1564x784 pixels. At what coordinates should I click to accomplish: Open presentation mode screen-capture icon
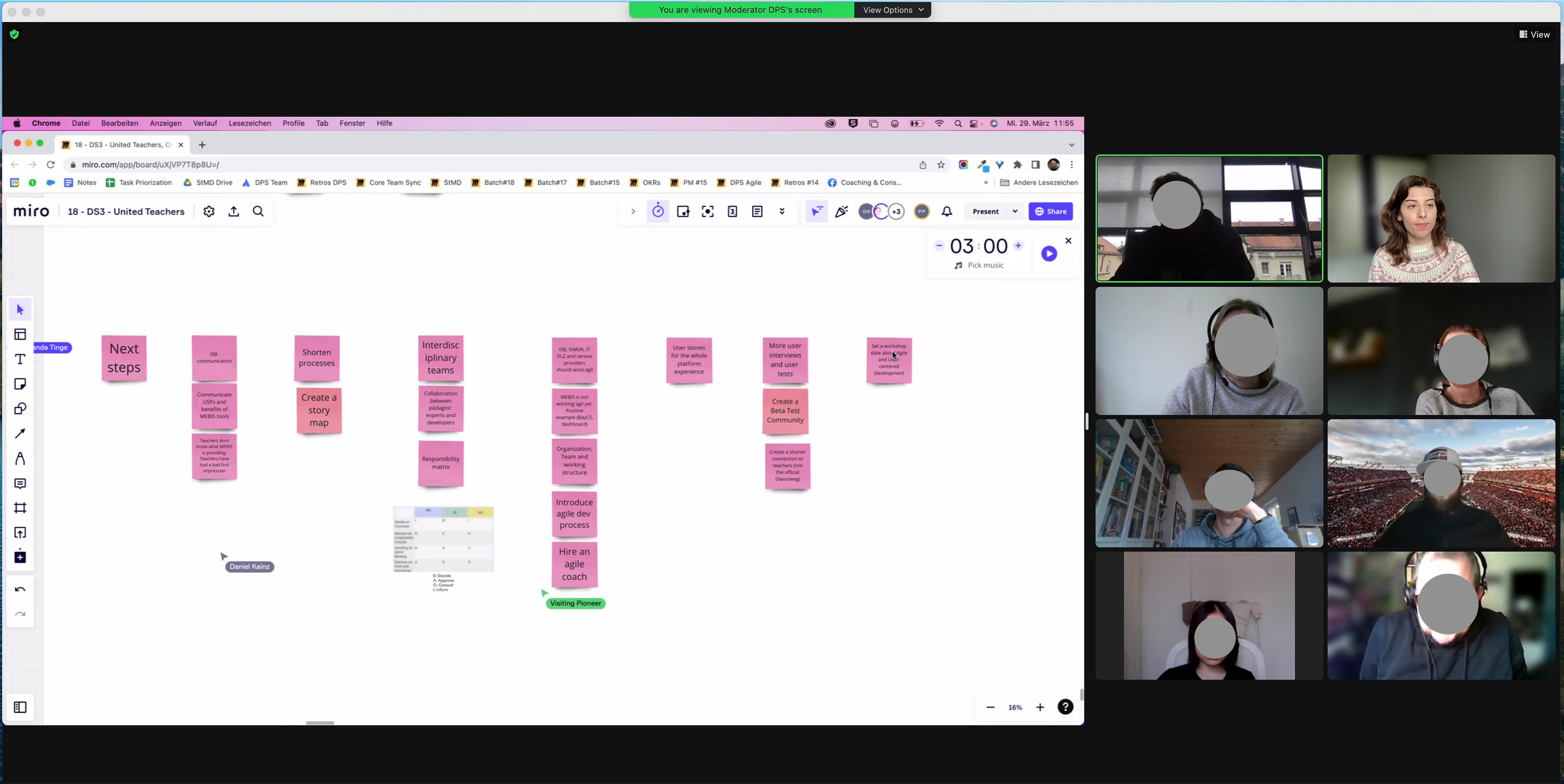[x=708, y=211]
